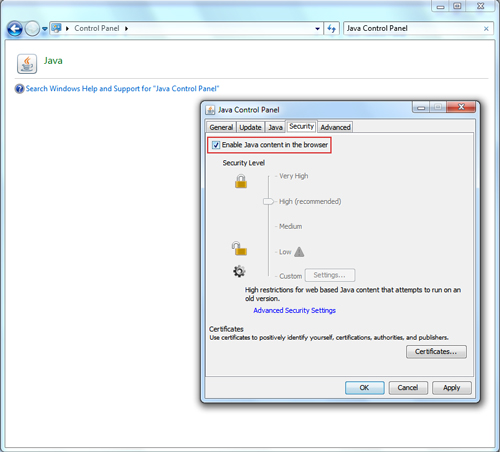The height and width of the screenshot is (452, 500).
Task: Click the closed padlock security icon
Action: click(241, 181)
